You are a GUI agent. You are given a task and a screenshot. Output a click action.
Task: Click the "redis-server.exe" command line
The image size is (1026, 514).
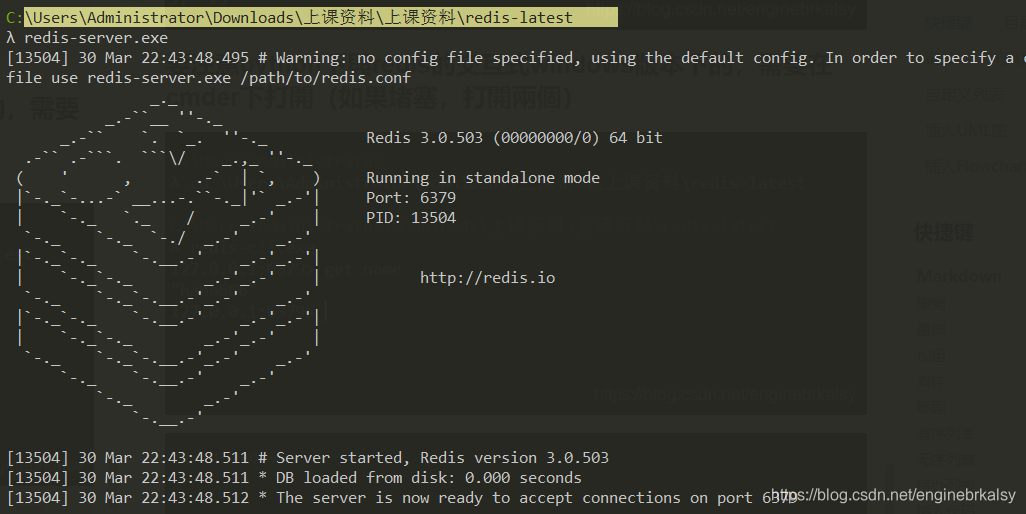(x=88, y=38)
